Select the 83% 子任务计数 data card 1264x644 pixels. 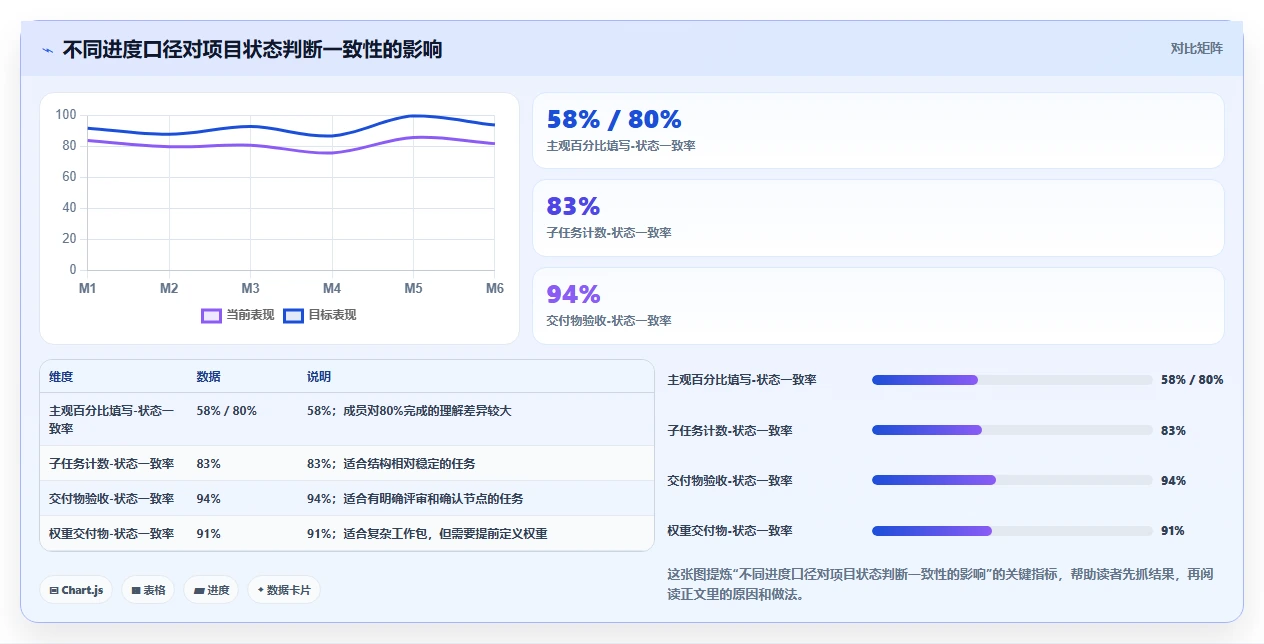pos(878,218)
